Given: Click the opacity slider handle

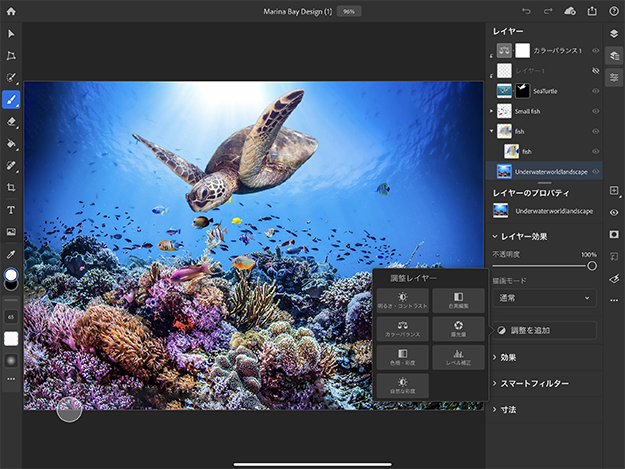Looking at the screenshot, I should [592, 266].
